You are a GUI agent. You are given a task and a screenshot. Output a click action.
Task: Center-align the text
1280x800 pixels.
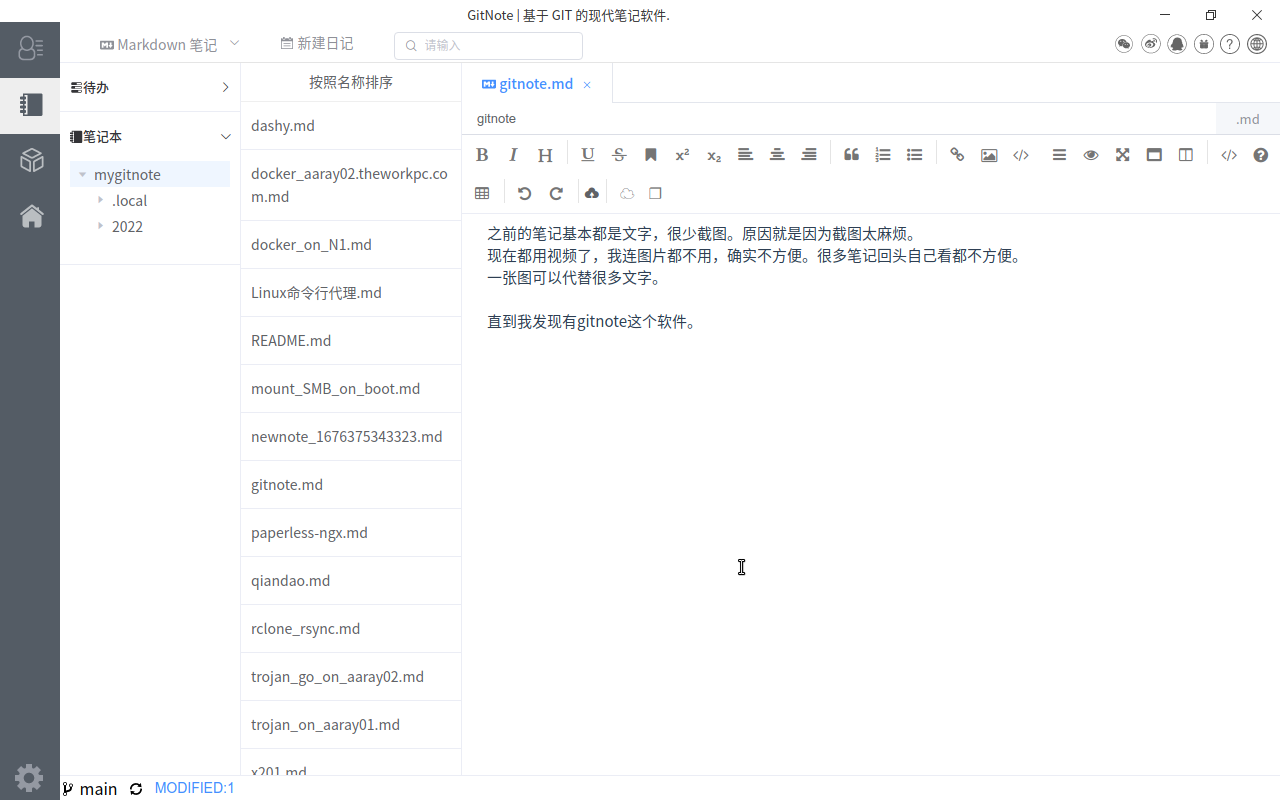coord(777,155)
